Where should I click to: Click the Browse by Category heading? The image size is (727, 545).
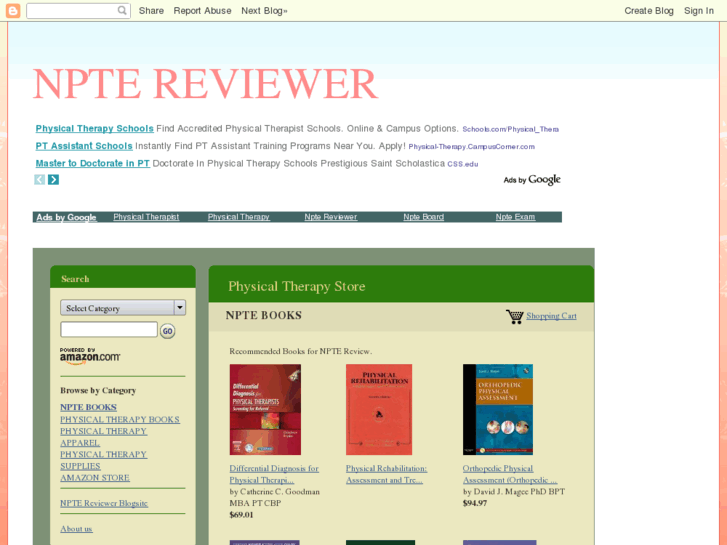tap(98, 391)
